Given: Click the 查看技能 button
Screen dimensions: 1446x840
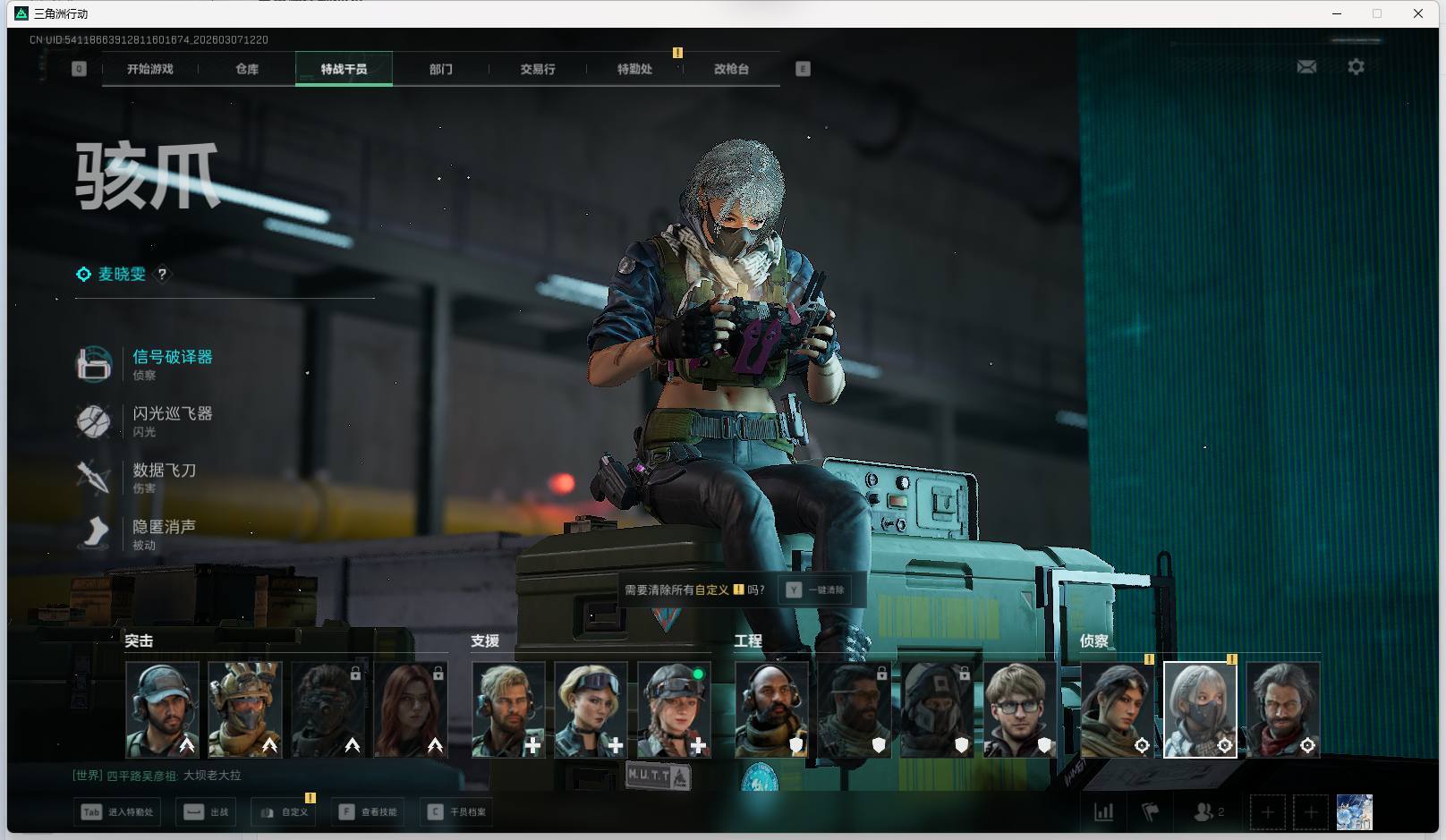Looking at the screenshot, I should point(368,812).
